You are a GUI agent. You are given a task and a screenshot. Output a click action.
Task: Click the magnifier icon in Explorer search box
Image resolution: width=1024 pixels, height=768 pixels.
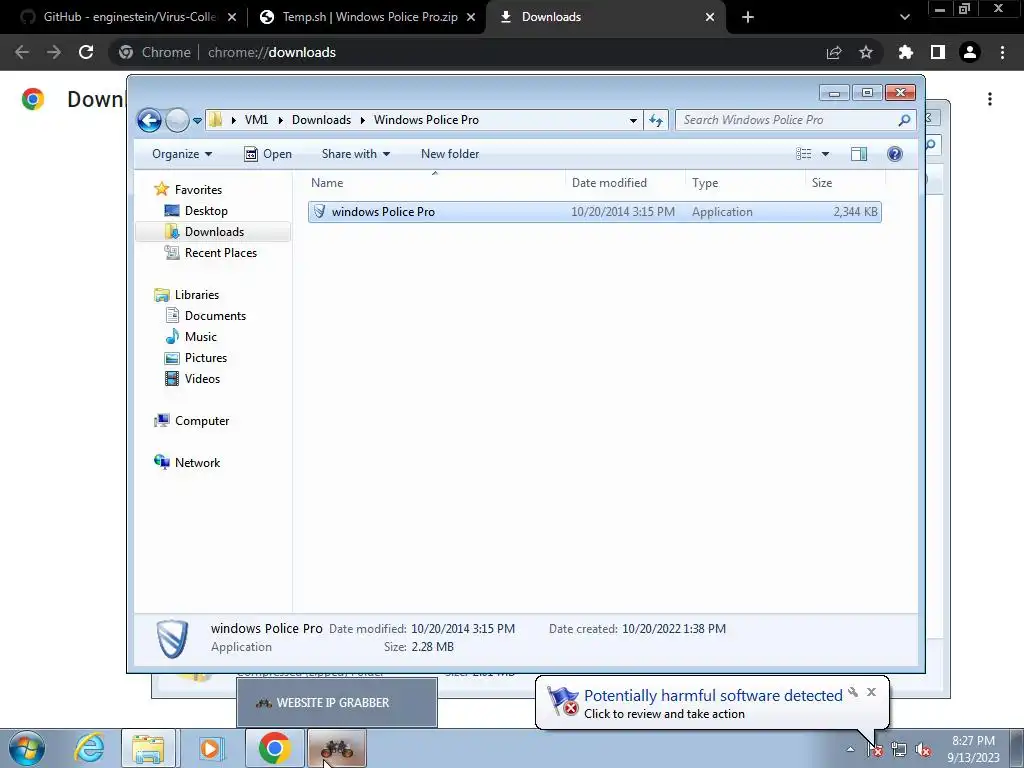(904, 120)
